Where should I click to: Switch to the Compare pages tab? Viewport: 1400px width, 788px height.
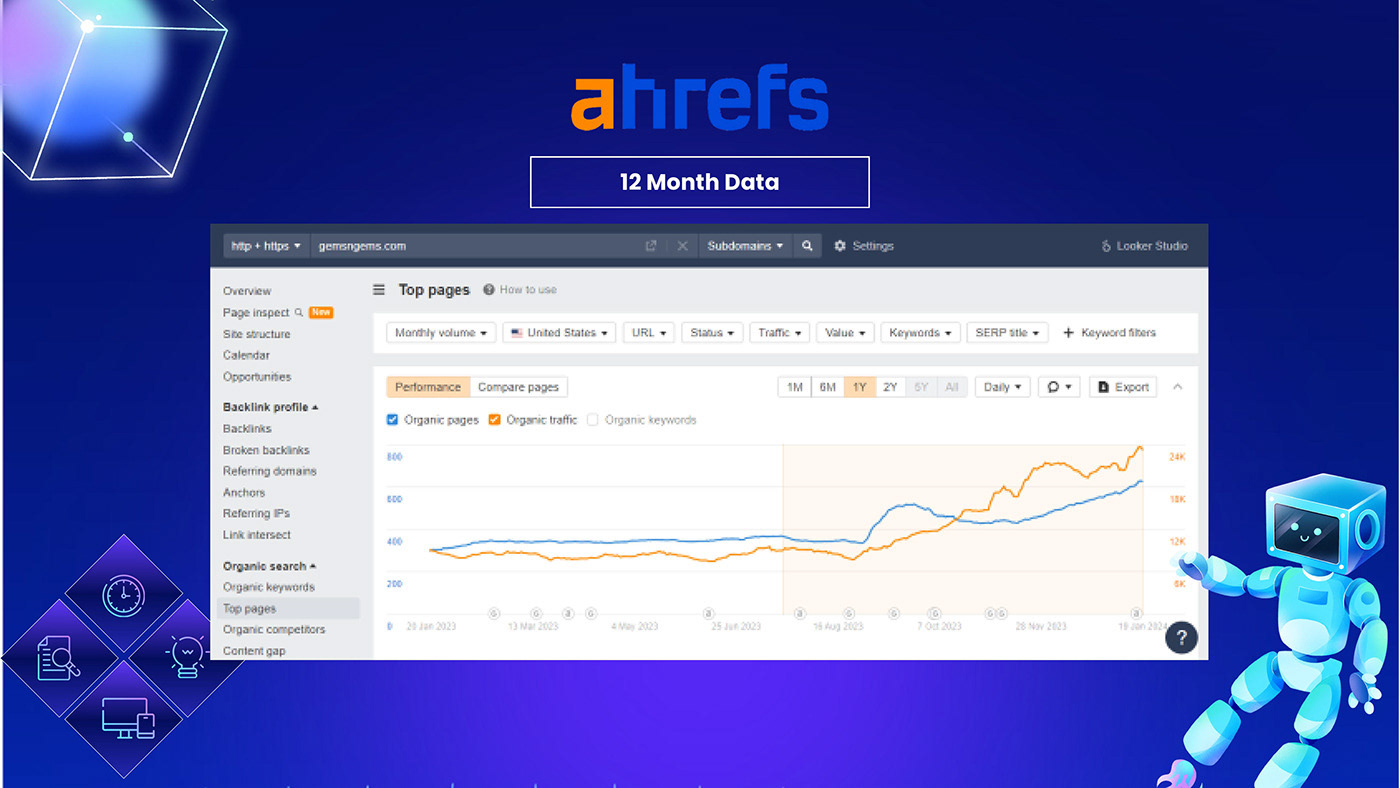pyautogui.click(x=518, y=387)
